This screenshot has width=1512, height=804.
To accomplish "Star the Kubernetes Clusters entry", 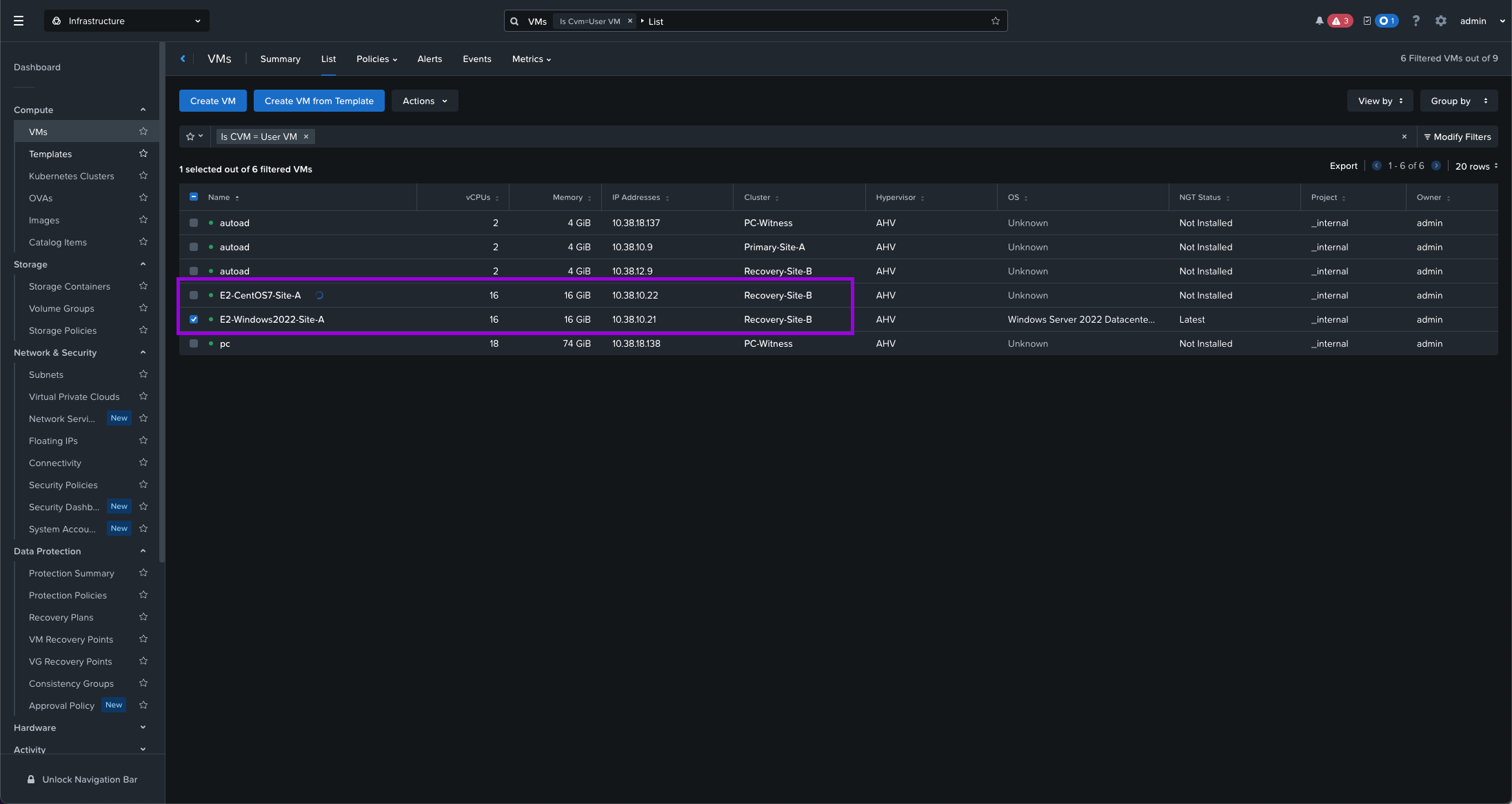I will 143,176.
